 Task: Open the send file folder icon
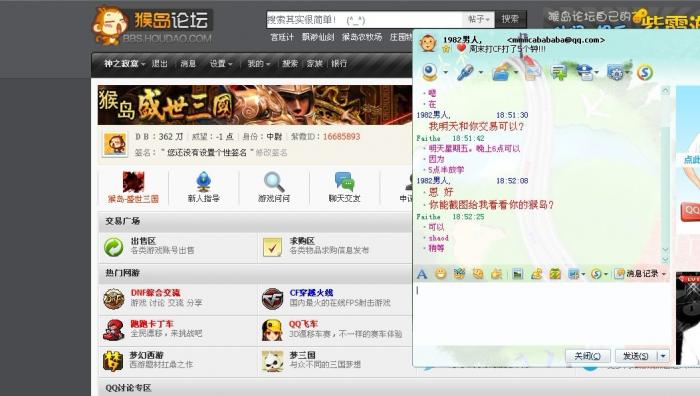(501, 72)
